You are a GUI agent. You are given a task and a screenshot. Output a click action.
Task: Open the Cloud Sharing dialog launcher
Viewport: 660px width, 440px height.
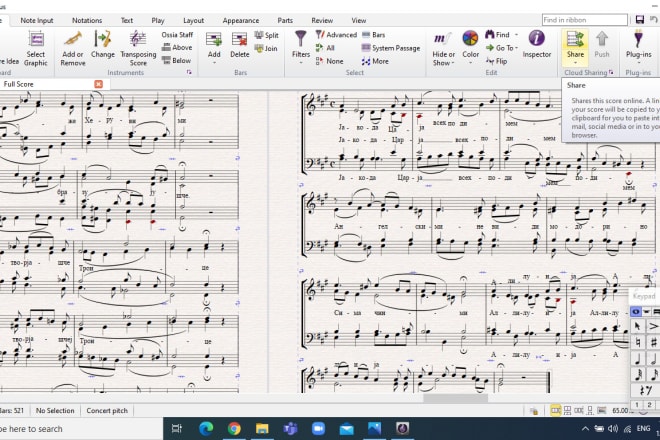point(611,72)
